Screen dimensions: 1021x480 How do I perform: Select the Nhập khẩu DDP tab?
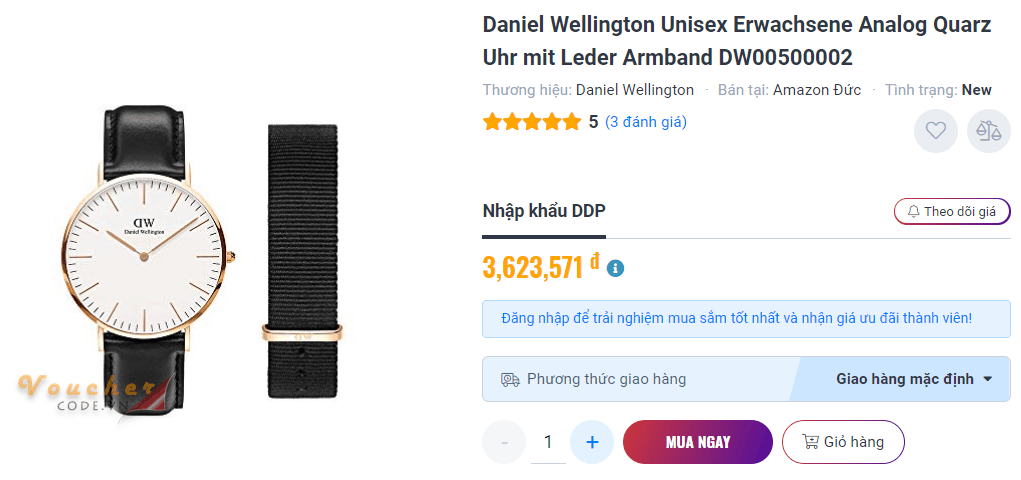[544, 211]
